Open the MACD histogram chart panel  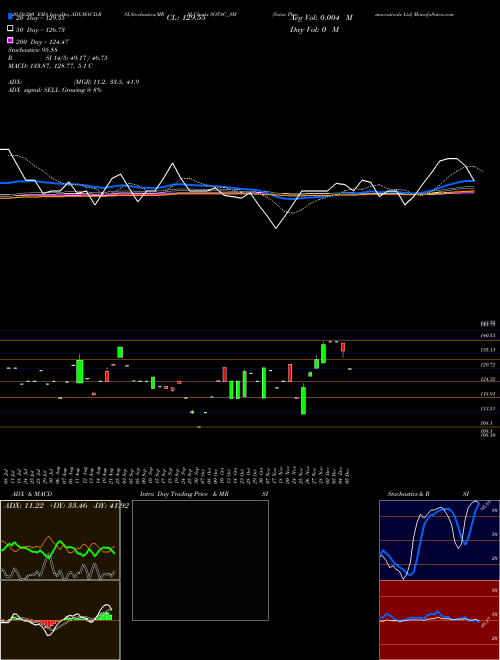point(60,620)
